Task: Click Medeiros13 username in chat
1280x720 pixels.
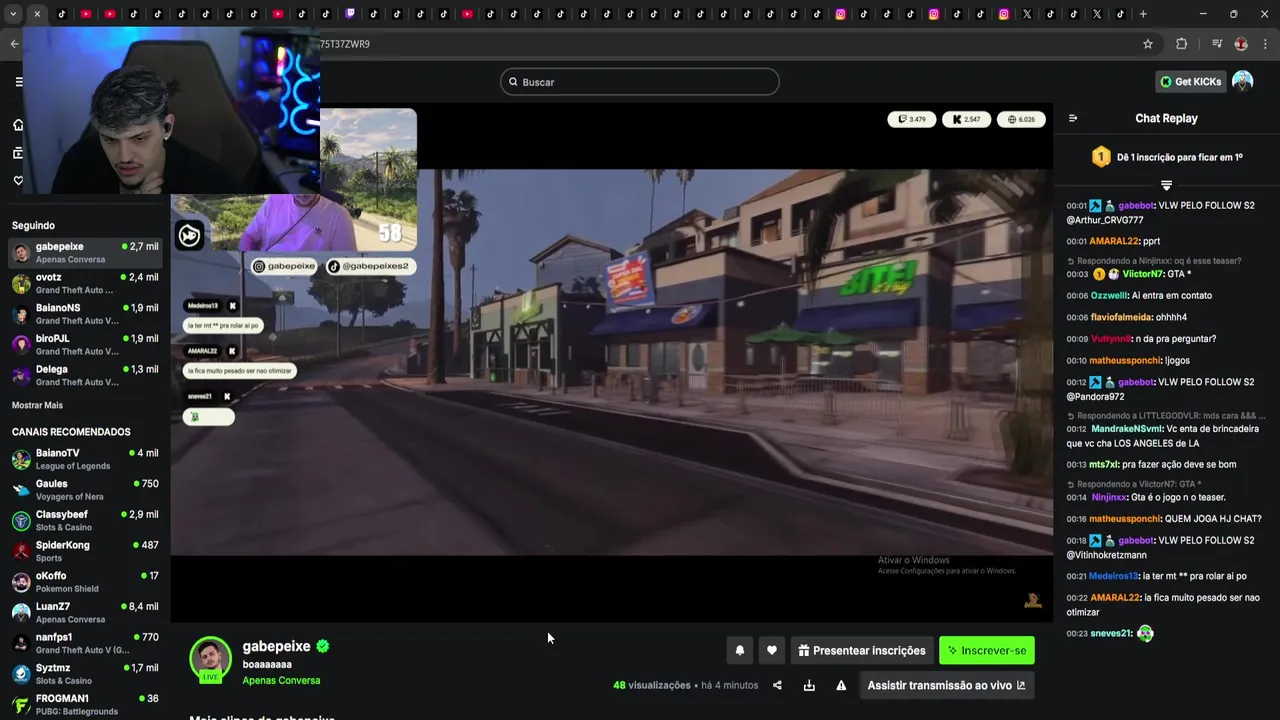Action: tap(1113, 576)
